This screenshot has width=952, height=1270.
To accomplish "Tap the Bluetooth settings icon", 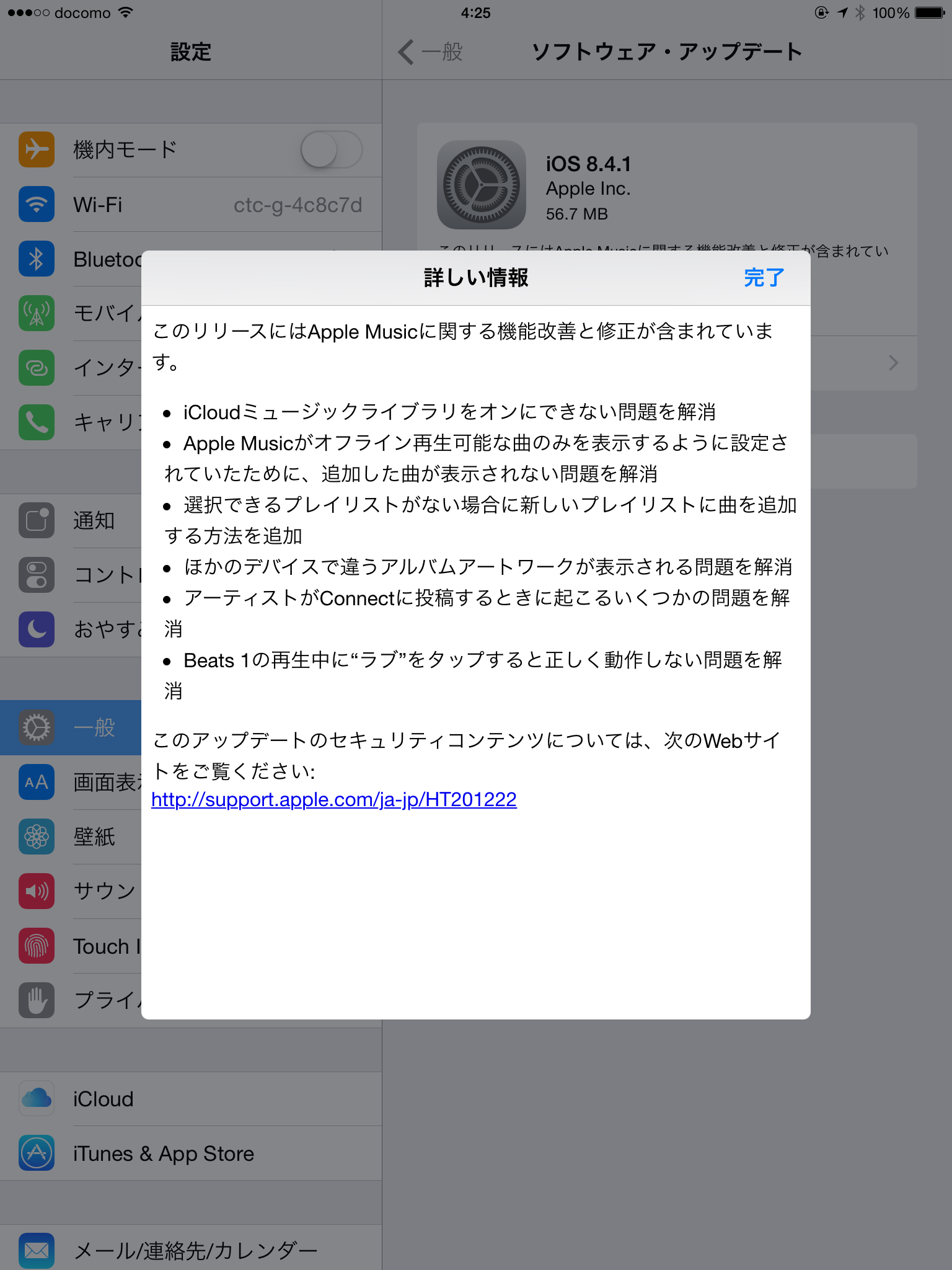I will 37,259.
